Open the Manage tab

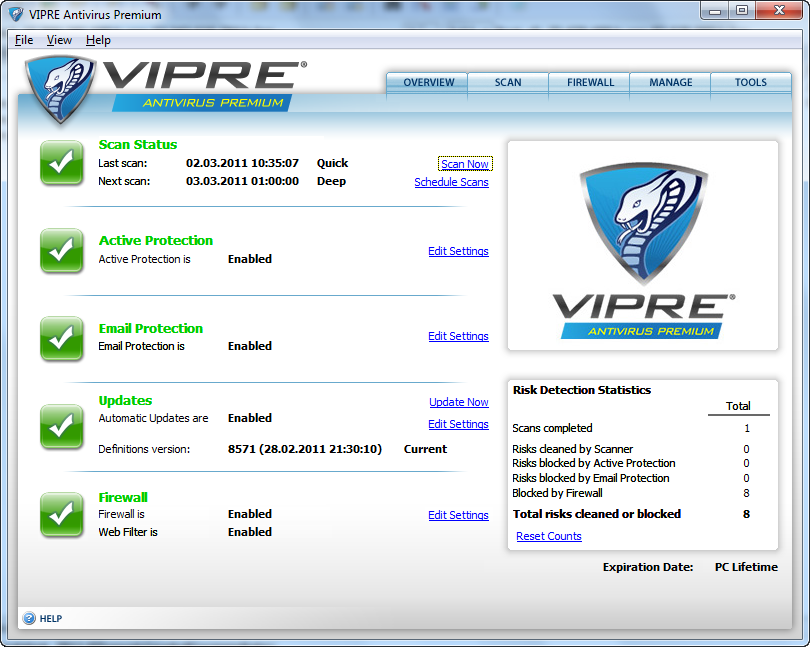[x=670, y=83]
